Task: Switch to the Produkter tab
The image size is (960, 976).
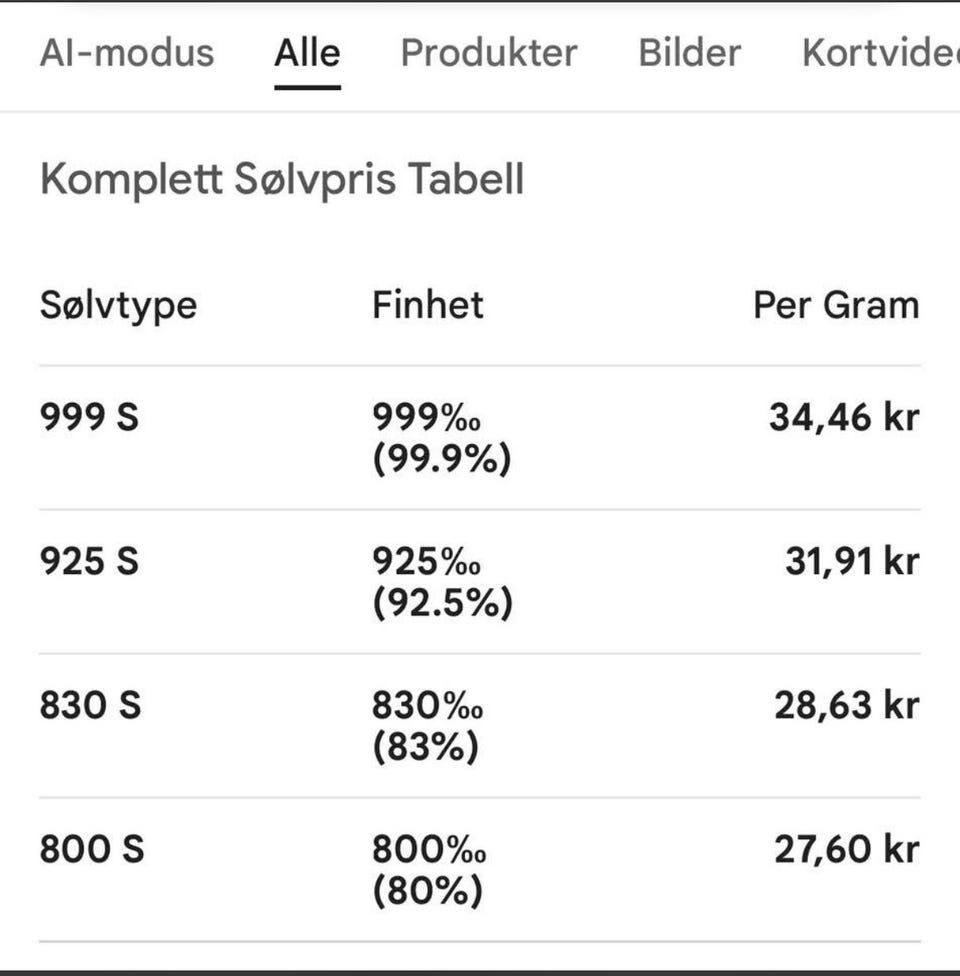Action: (489, 53)
